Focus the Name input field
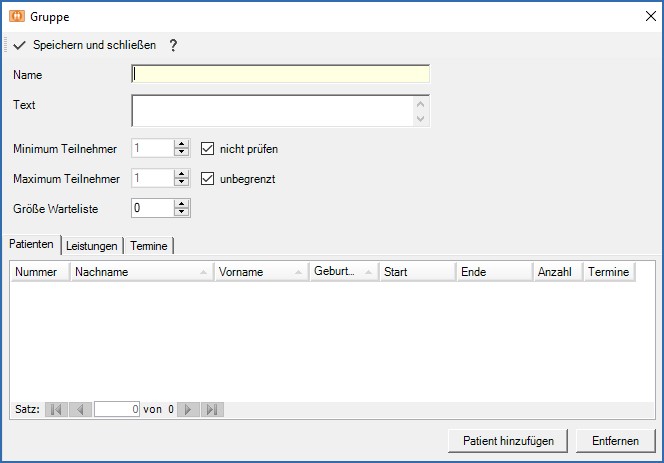The image size is (664, 463). [280, 74]
